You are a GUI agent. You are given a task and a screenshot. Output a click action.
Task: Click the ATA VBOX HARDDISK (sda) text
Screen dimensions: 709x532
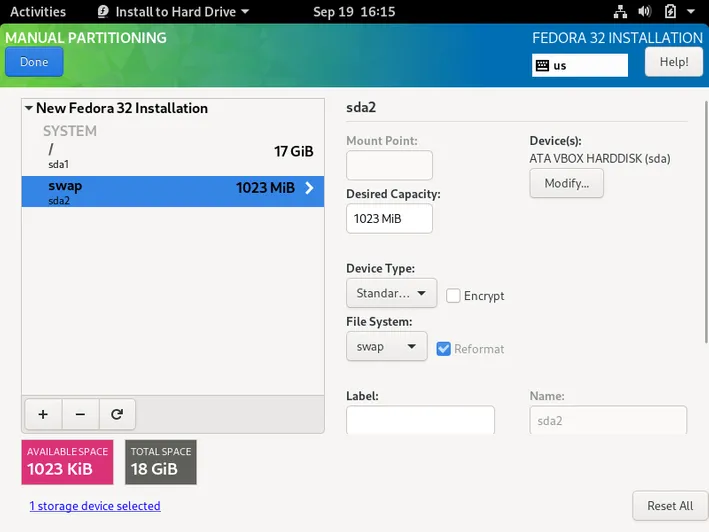tap(600, 159)
